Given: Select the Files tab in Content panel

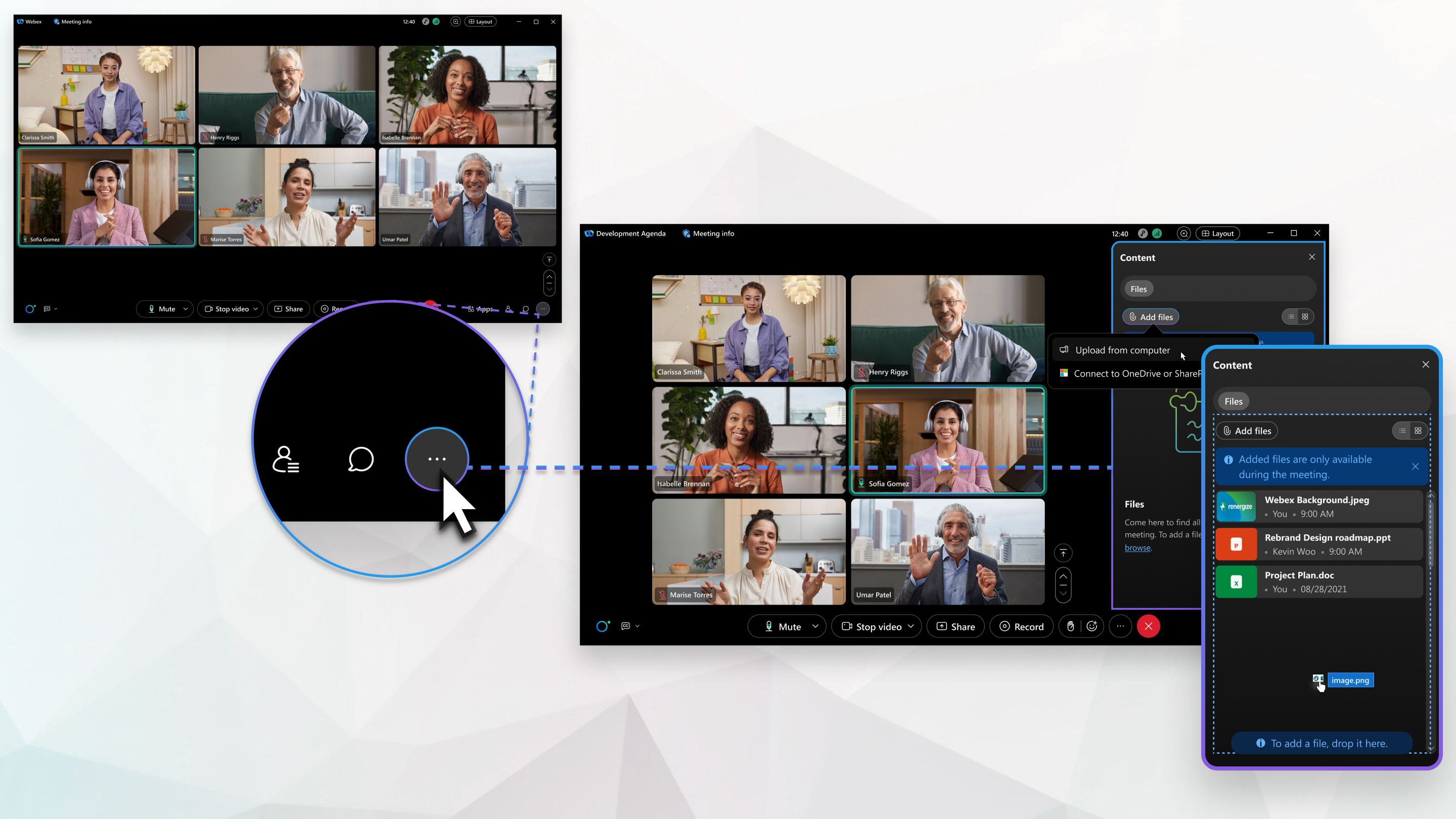Looking at the screenshot, I should point(1233,401).
